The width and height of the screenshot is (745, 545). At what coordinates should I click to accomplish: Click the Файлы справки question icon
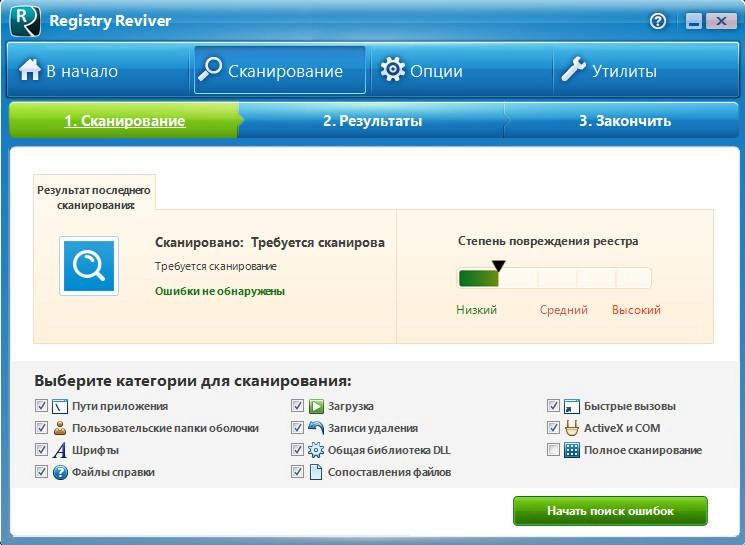point(60,472)
